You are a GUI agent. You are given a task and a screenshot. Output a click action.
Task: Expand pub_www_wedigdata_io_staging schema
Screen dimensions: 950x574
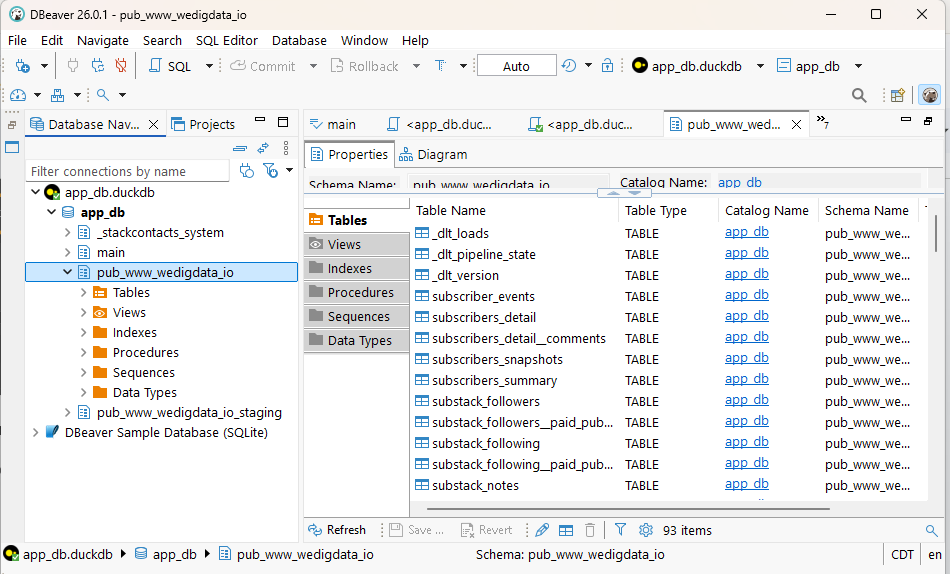67,412
